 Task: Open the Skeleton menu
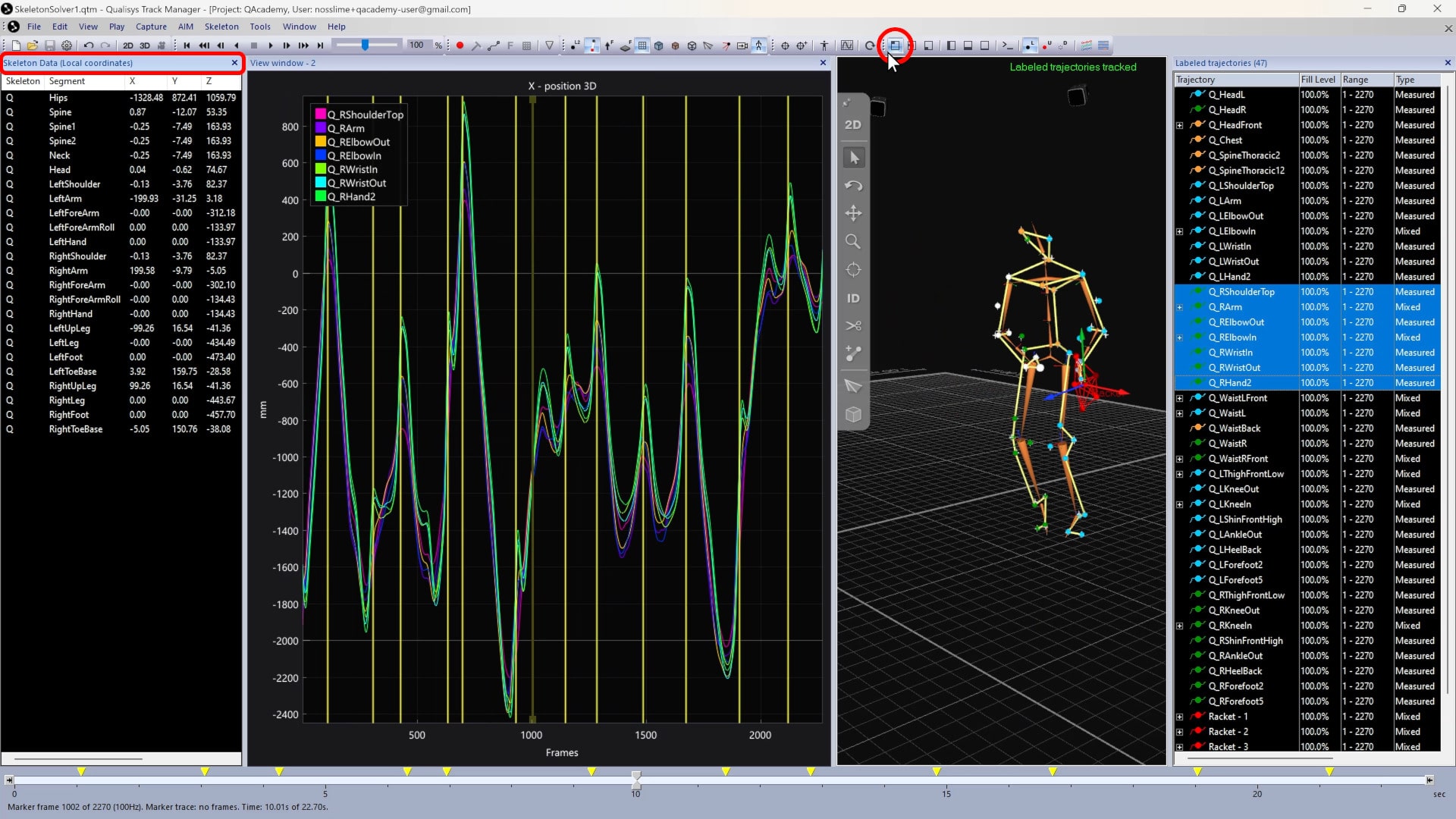click(221, 27)
